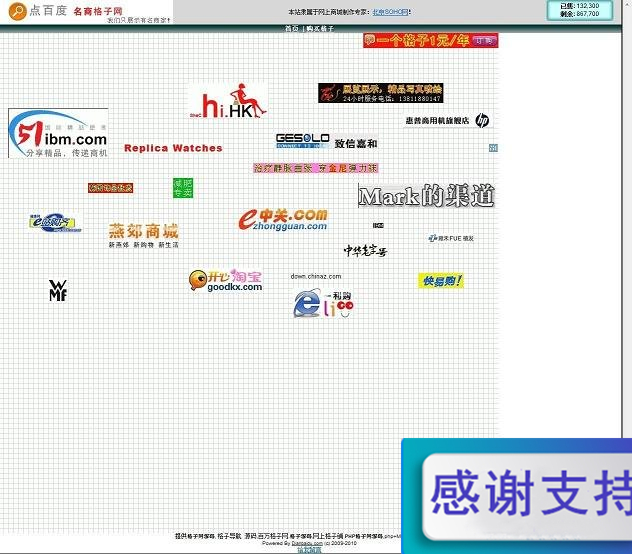Click the Replica Watches ad
The height and width of the screenshot is (554, 632).
(173, 148)
